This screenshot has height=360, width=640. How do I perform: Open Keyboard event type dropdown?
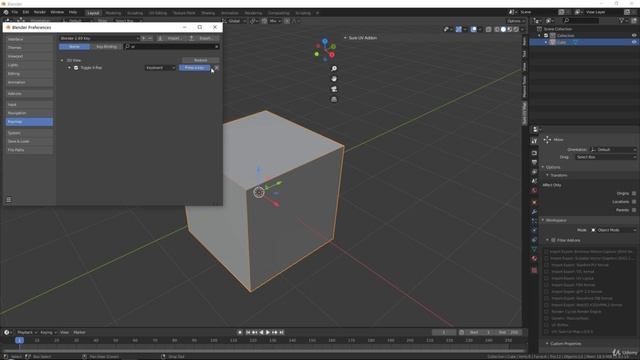(x=160, y=68)
